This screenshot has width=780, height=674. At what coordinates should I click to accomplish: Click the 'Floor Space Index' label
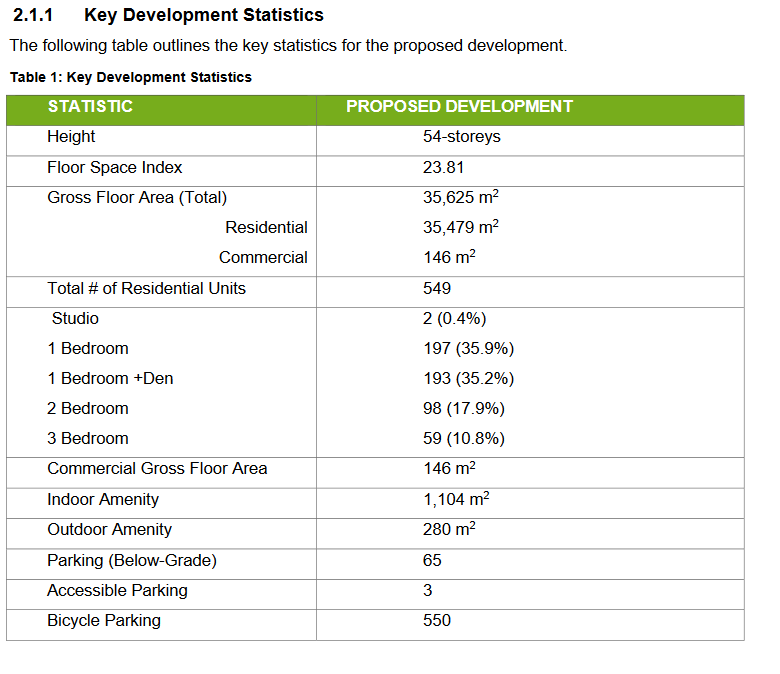[114, 167]
